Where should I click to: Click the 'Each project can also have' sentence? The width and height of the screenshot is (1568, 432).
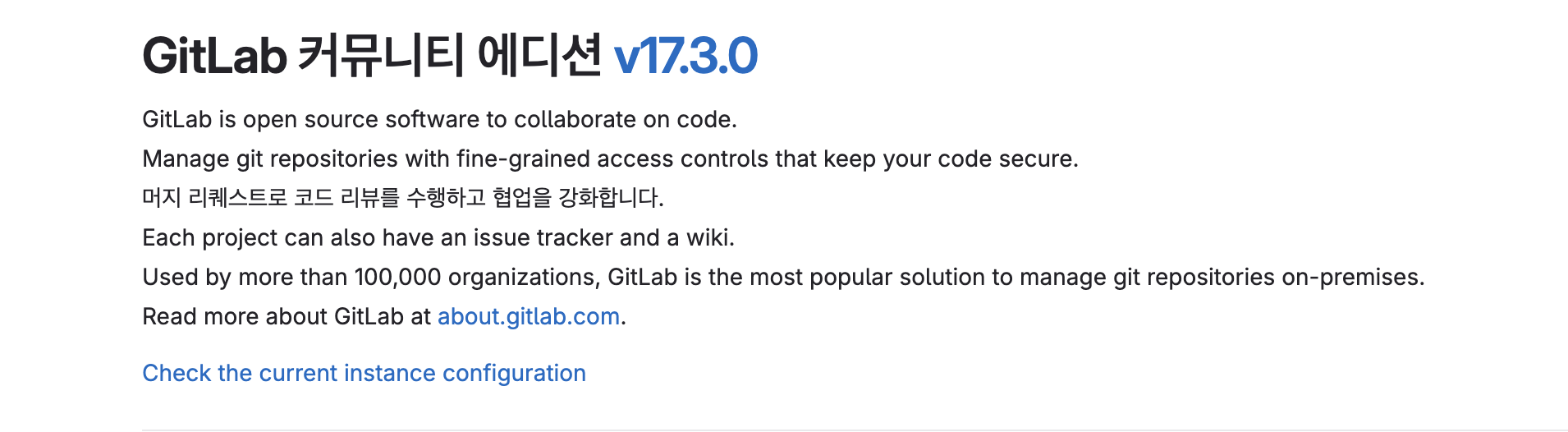coord(438,238)
